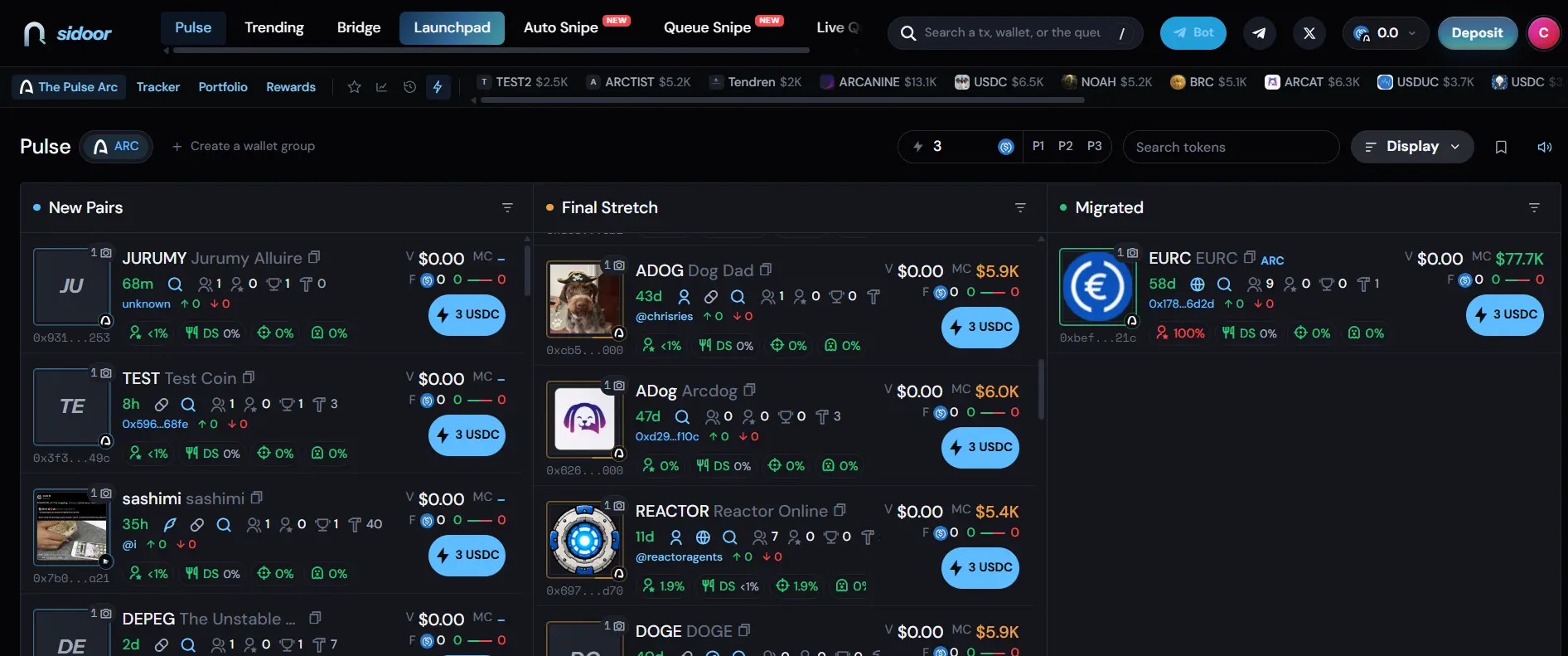The image size is (1568, 656).
Task: Click Create a wallet group
Action: point(243,147)
